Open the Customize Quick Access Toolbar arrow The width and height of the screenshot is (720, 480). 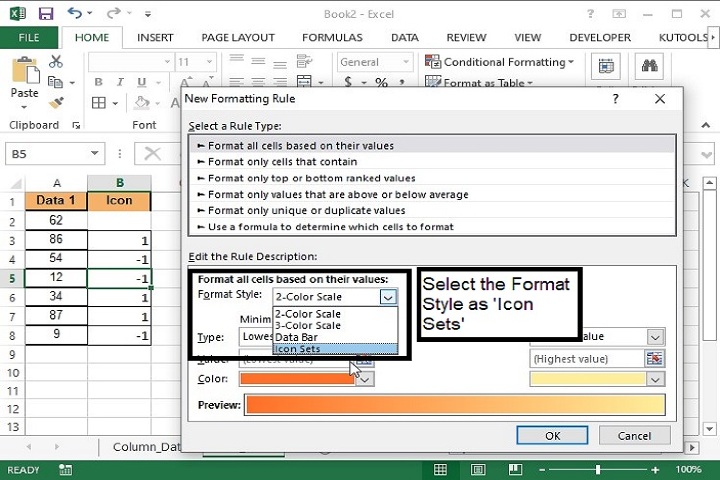148,14
